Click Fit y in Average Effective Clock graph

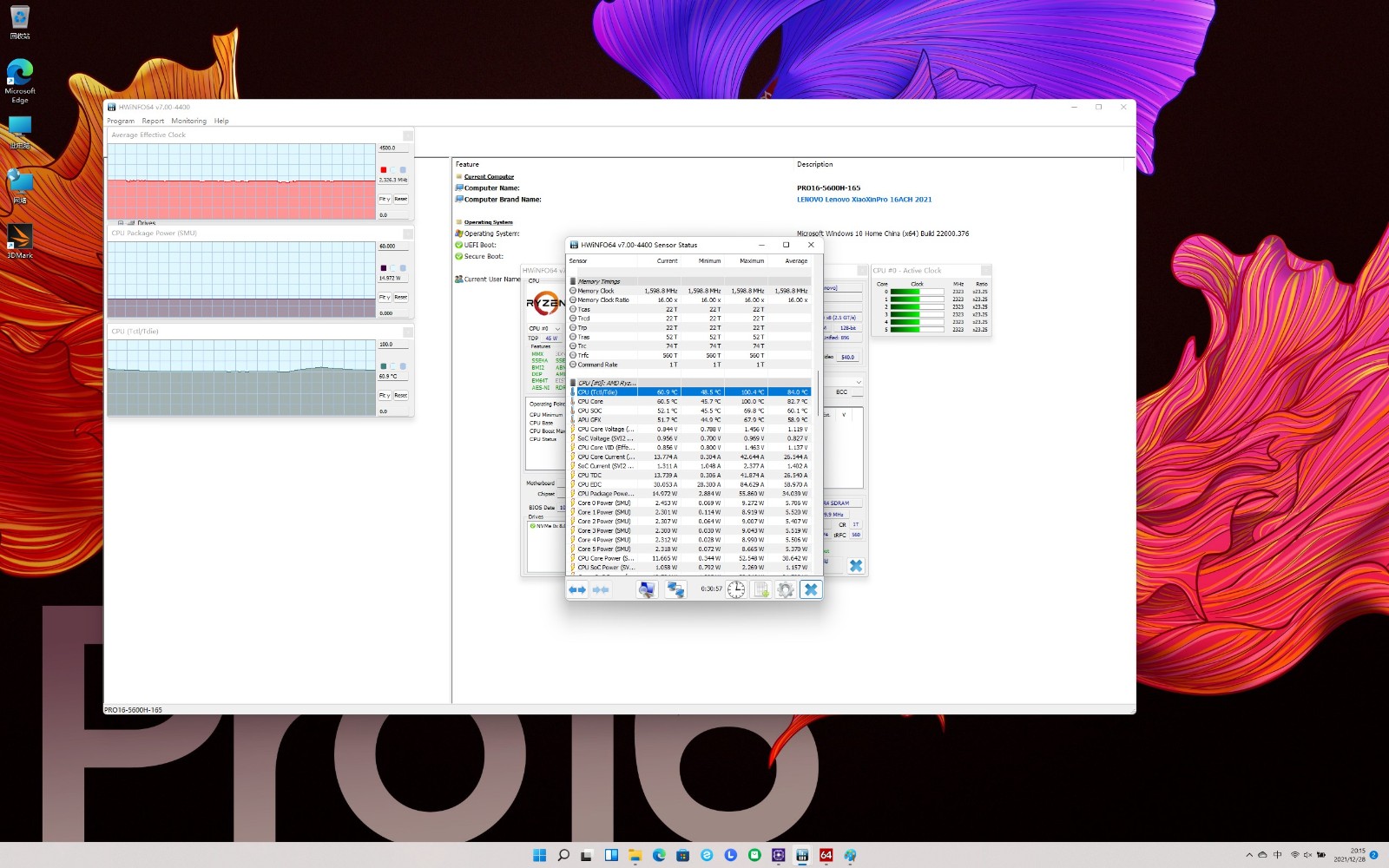point(385,199)
